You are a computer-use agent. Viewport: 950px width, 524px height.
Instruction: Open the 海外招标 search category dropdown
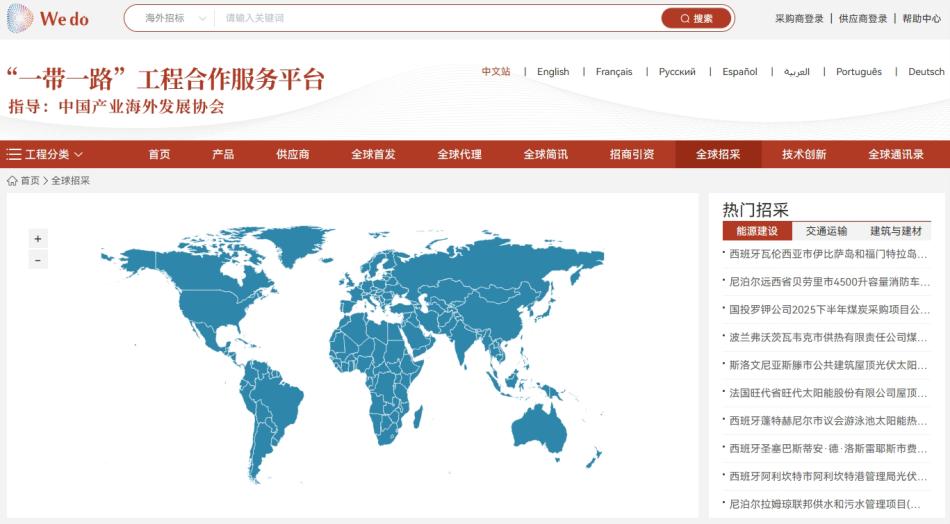175,18
